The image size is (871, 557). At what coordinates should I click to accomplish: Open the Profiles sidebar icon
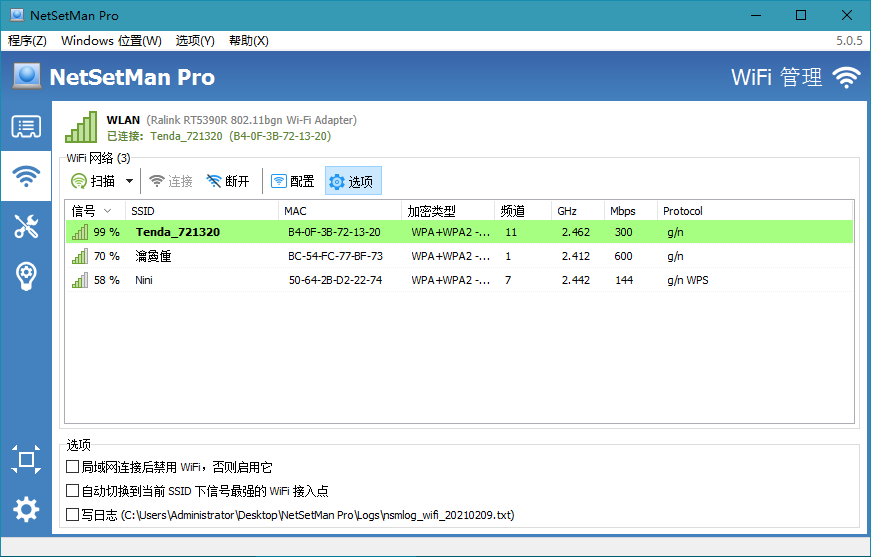[x=26, y=127]
